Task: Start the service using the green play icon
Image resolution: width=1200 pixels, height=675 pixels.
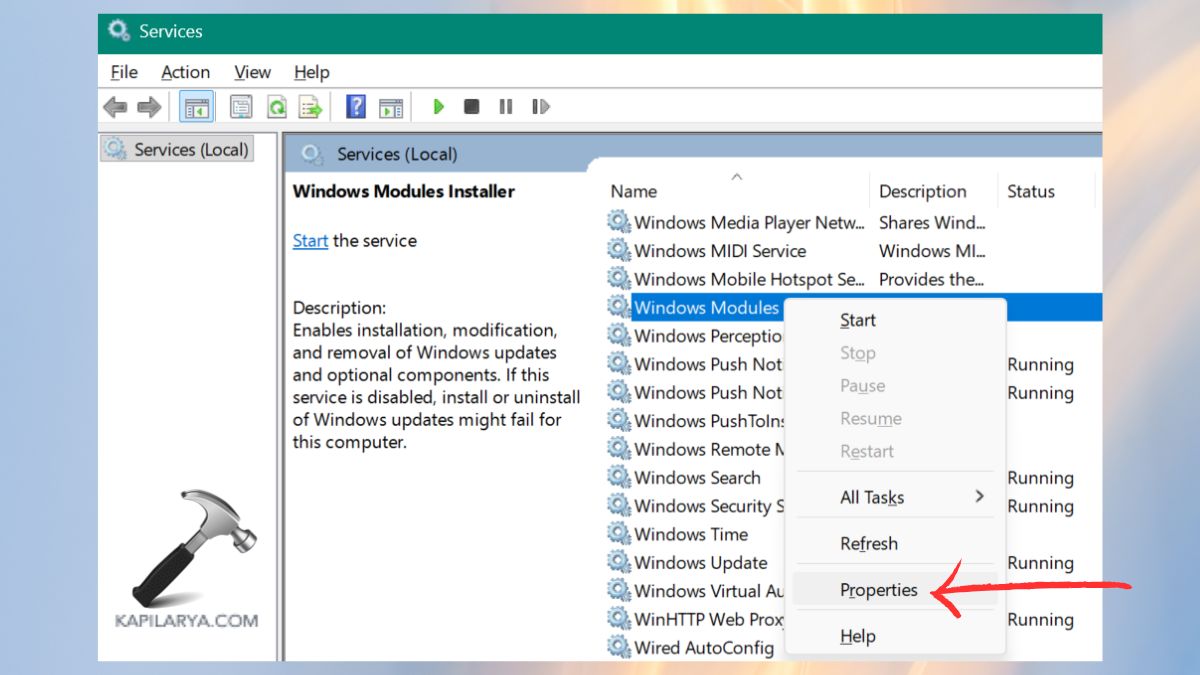Action: pos(439,106)
